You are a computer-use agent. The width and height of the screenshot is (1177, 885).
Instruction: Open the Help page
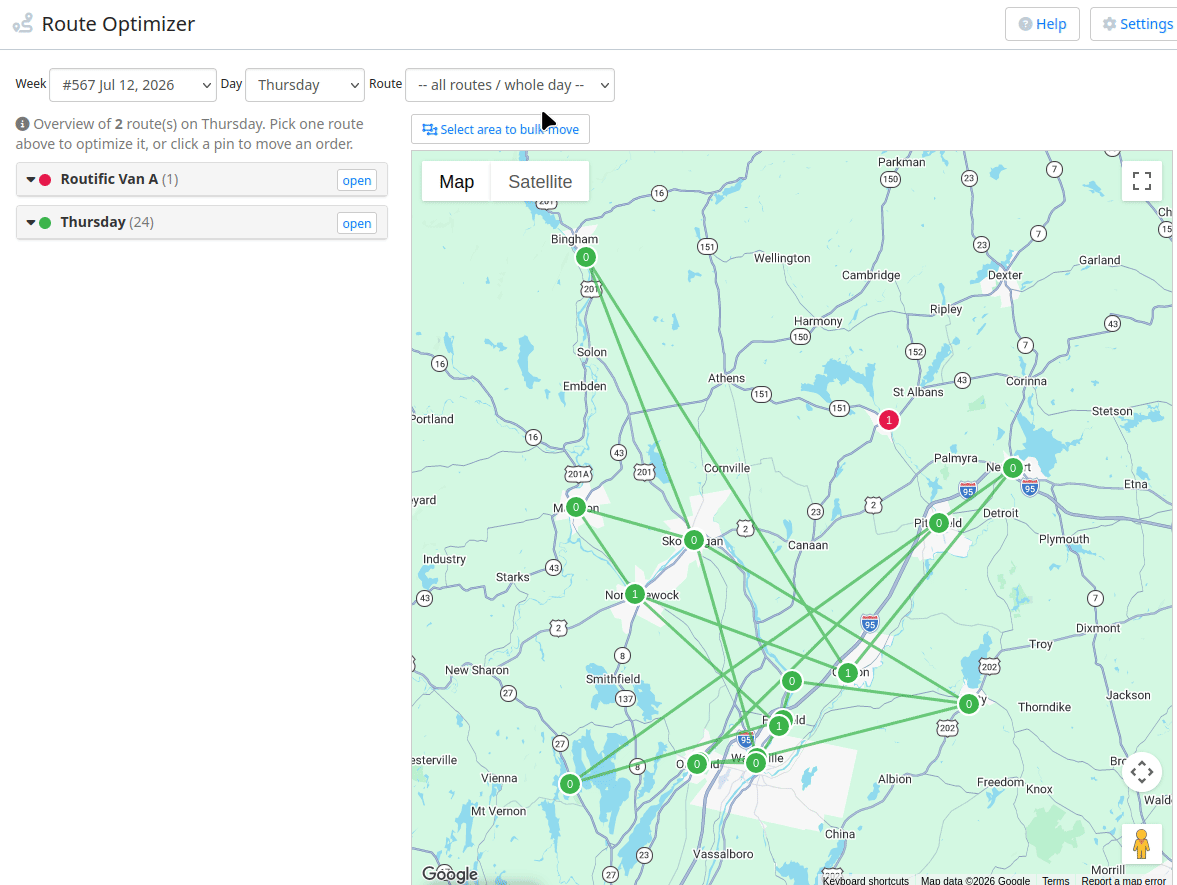pyautogui.click(x=1042, y=24)
